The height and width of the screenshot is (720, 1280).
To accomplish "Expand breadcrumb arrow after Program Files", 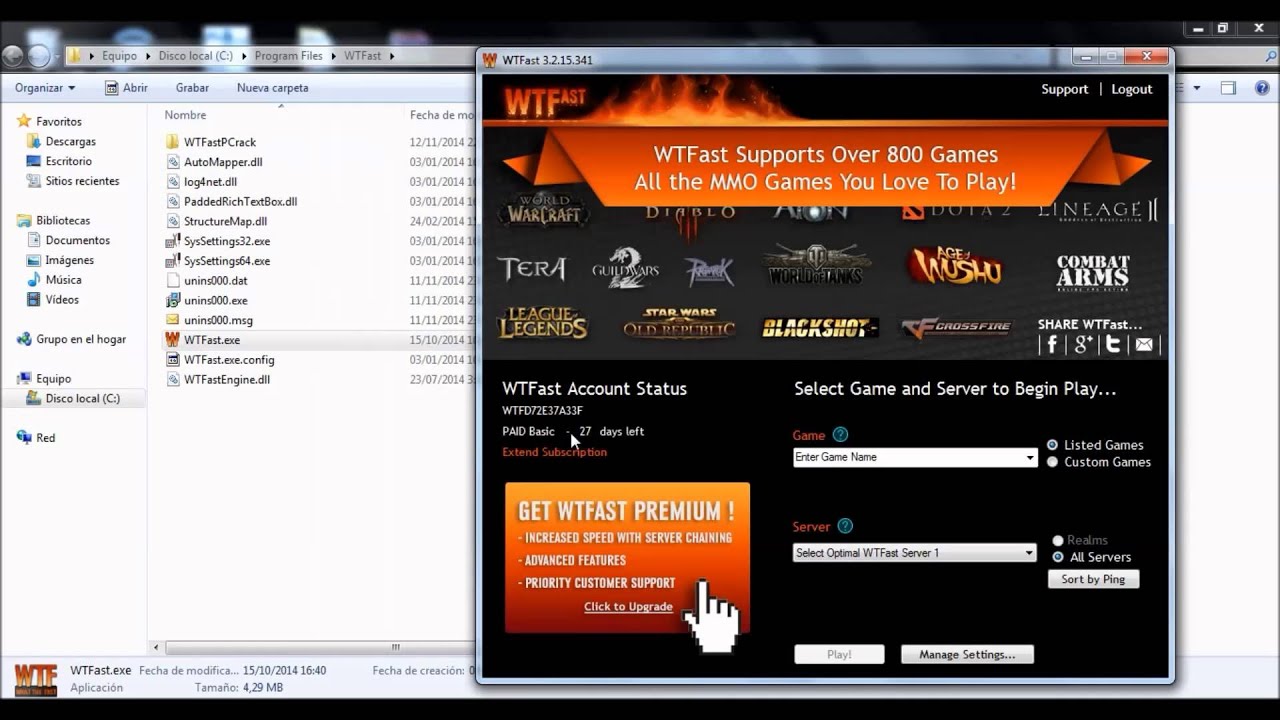I will [334, 56].
